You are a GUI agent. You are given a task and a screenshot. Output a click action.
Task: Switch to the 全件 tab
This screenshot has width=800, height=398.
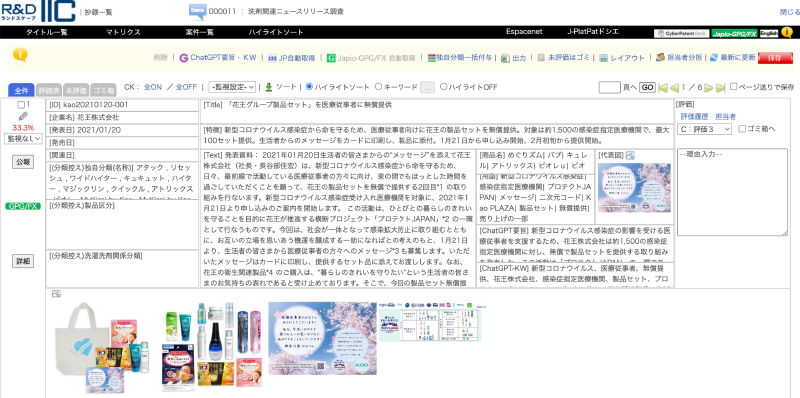(x=21, y=90)
